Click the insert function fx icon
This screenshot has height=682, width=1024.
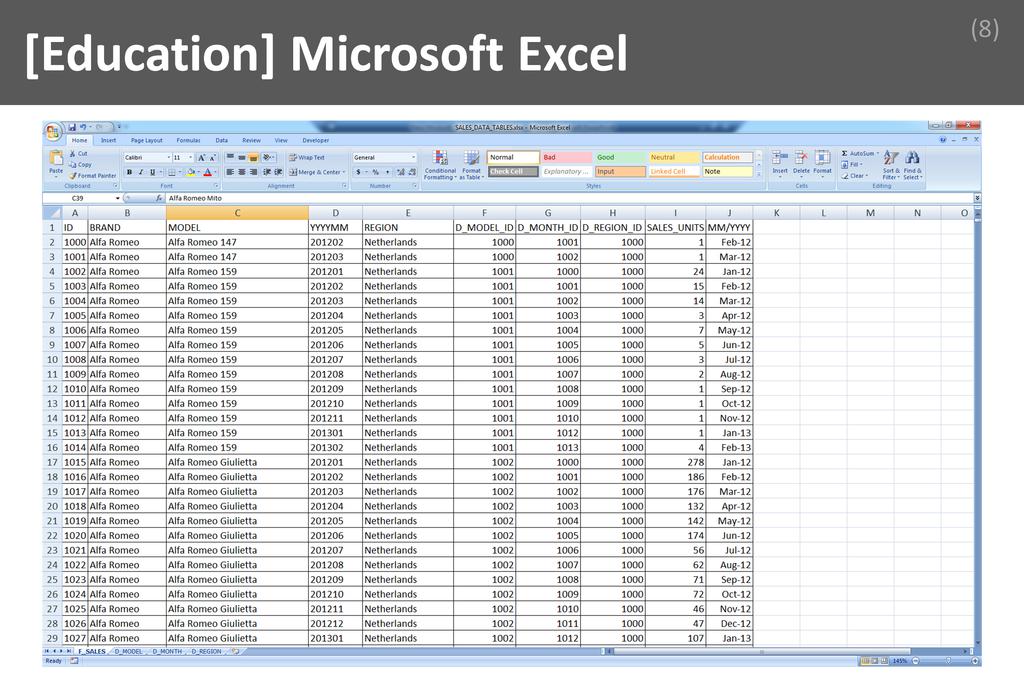pyautogui.click(x=159, y=198)
